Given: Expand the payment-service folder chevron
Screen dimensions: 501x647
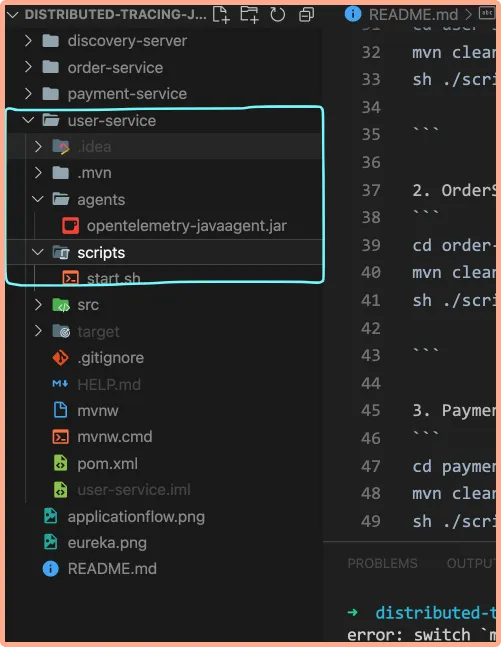Looking at the screenshot, I should coord(28,94).
